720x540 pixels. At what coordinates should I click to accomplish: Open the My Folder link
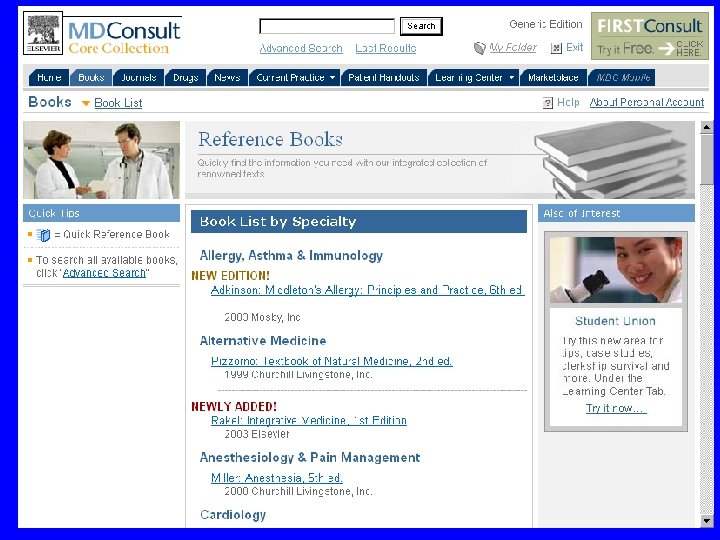click(512, 47)
